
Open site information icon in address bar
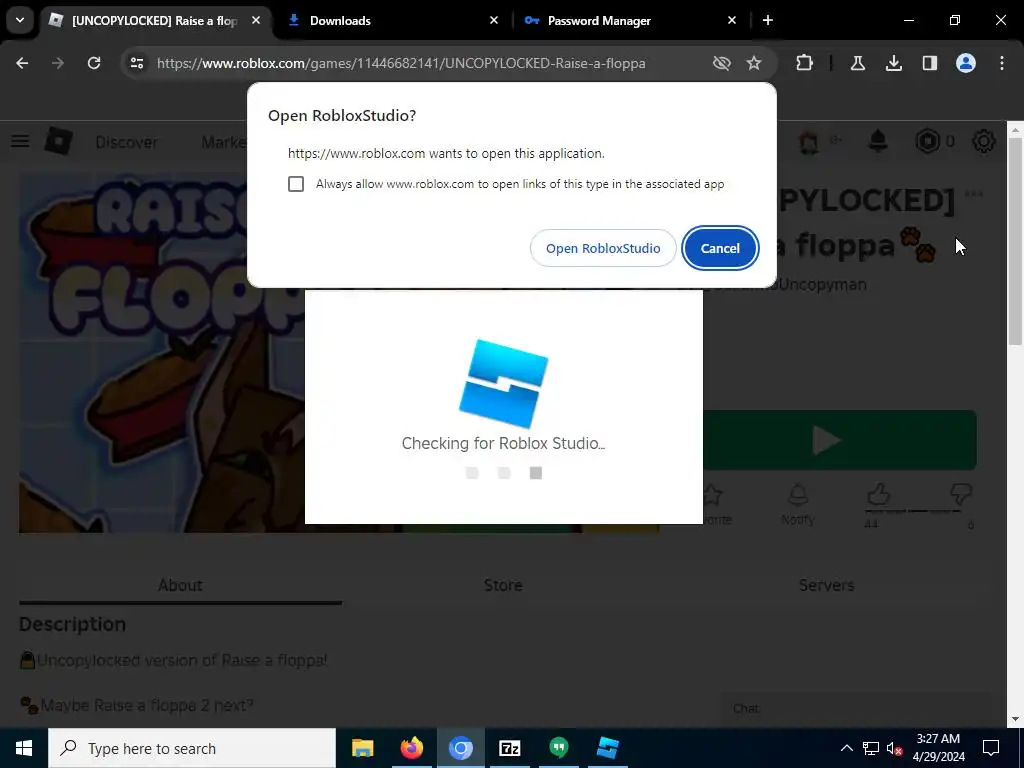click(x=136, y=63)
